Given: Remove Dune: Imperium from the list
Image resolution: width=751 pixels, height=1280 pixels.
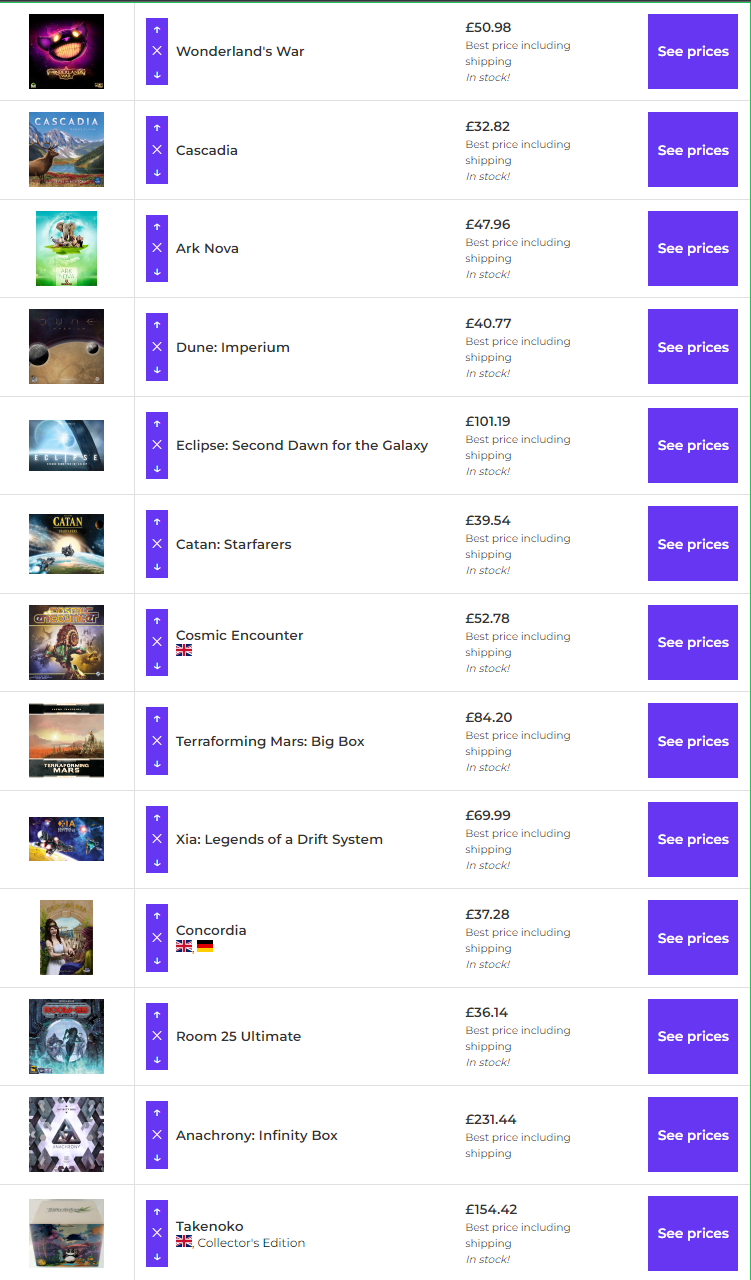Looking at the screenshot, I should [157, 347].
